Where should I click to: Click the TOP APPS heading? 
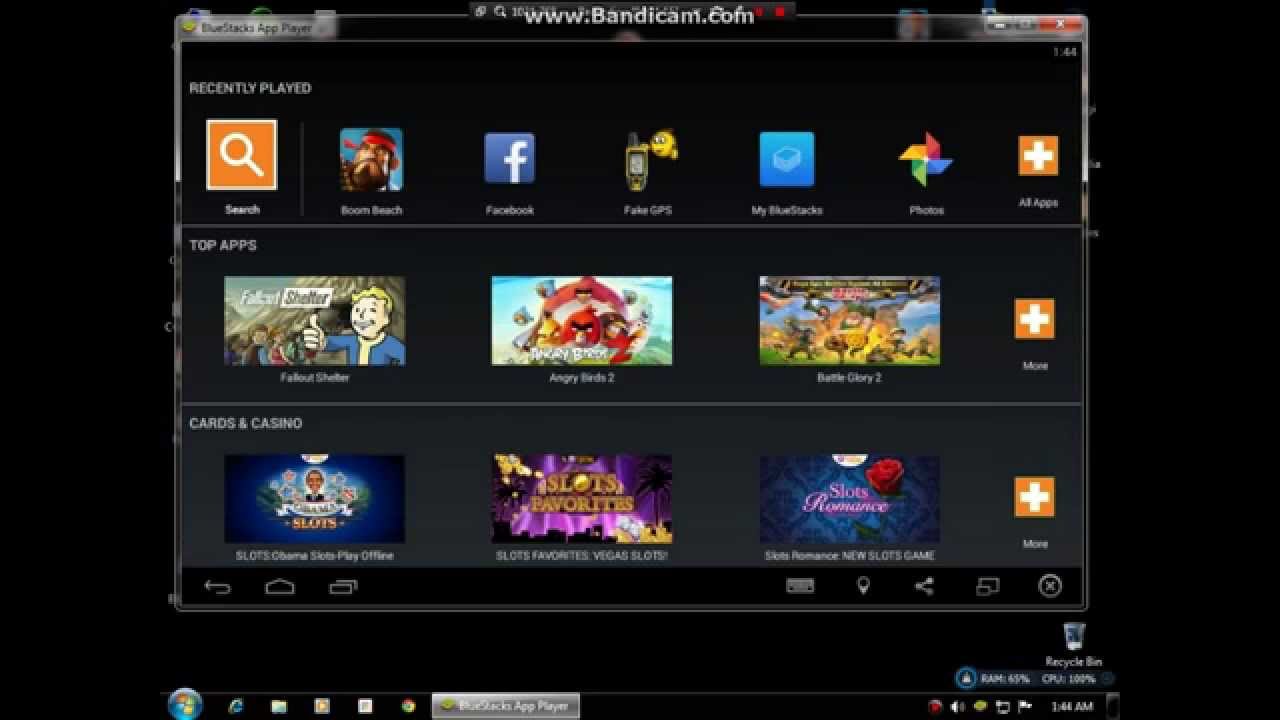223,245
